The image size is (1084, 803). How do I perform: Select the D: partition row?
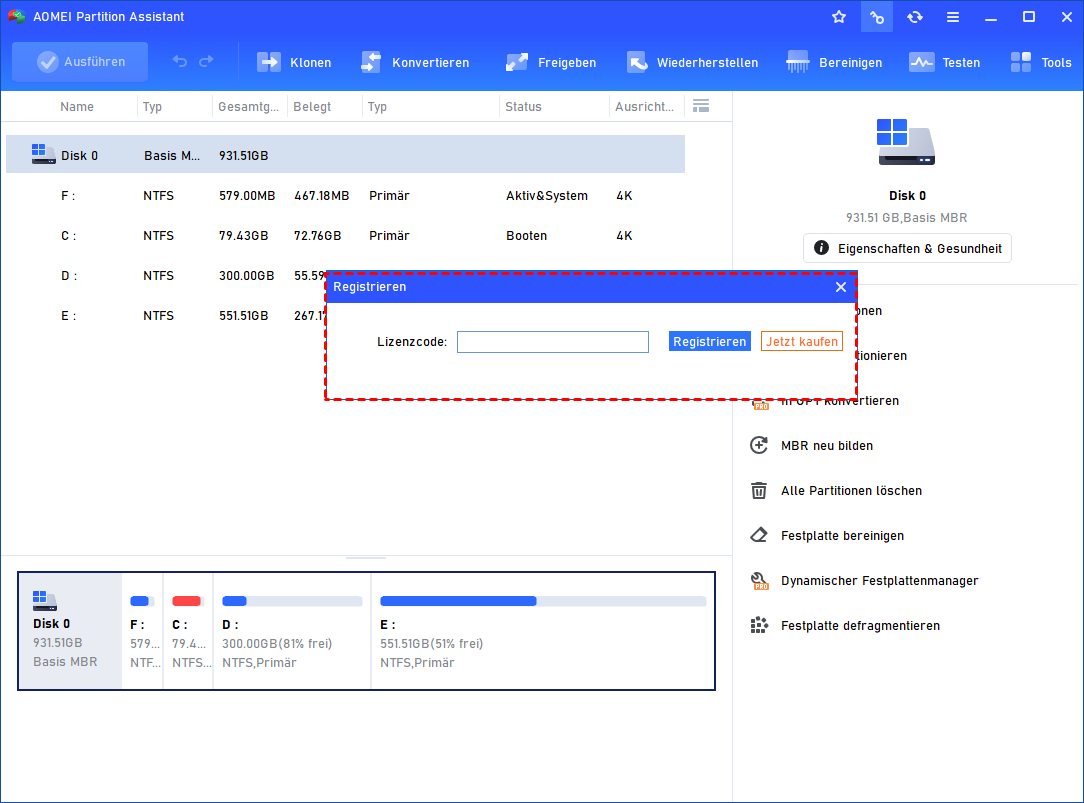tap(166, 276)
